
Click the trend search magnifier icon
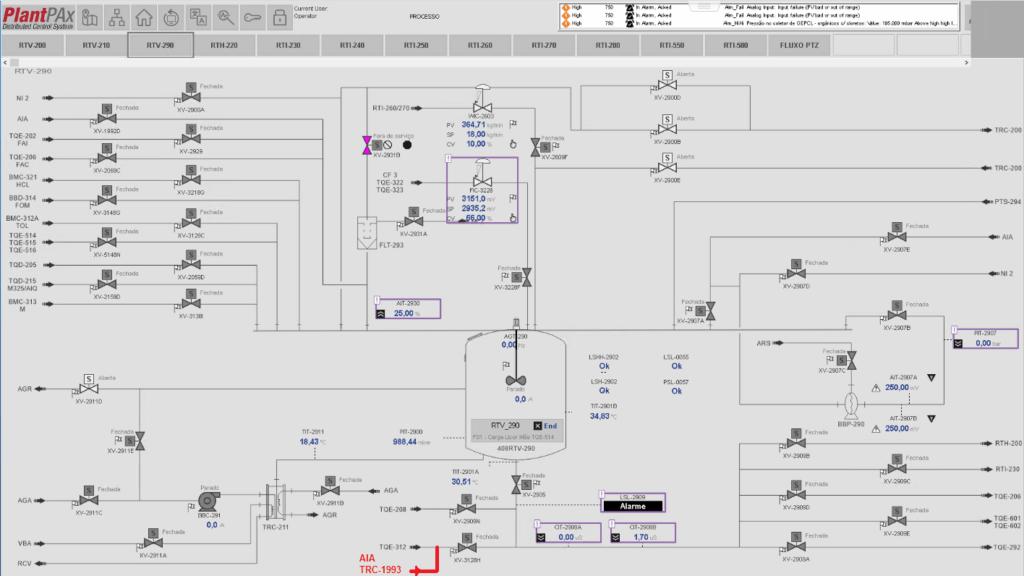[x=225, y=17]
